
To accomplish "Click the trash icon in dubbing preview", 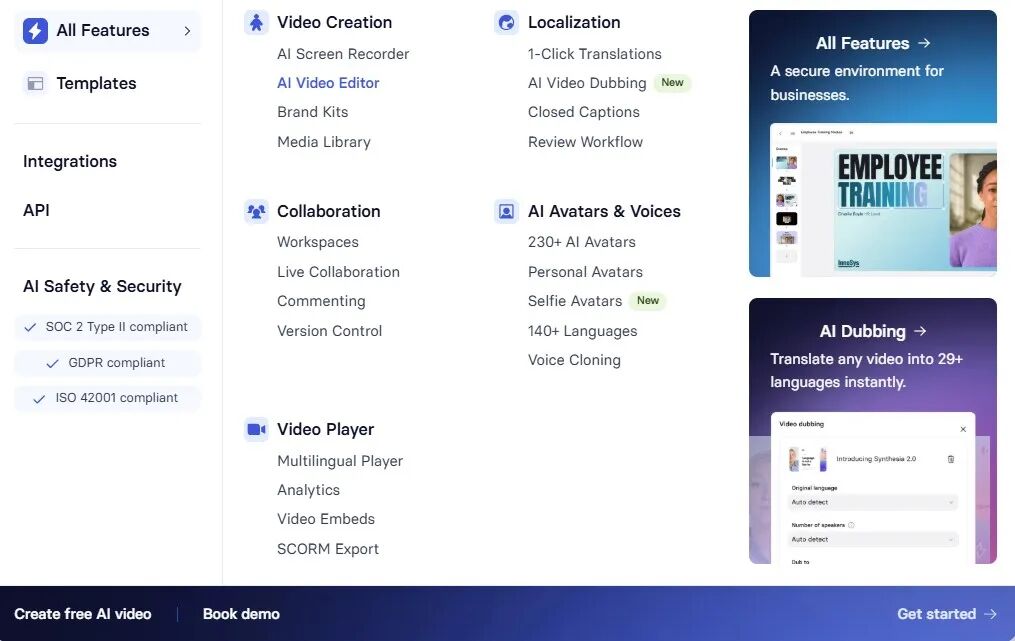I will pos(951,459).
